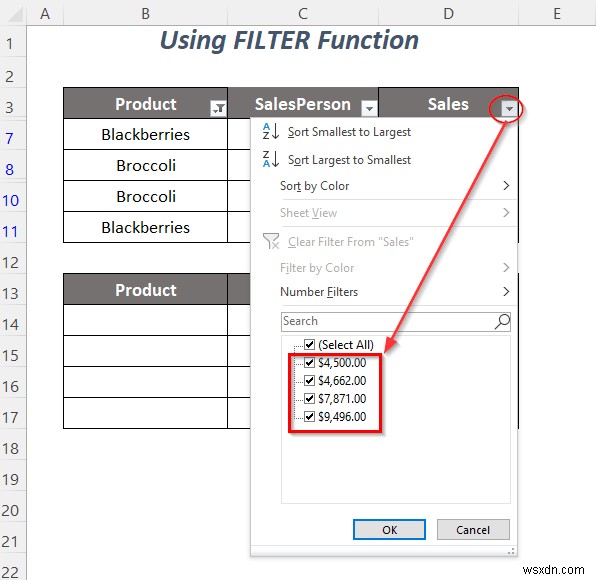Screen dimensions: 596x580
Task: Click the Sort Smallest to Largest A-Z icon
Action: coord(271,132)
